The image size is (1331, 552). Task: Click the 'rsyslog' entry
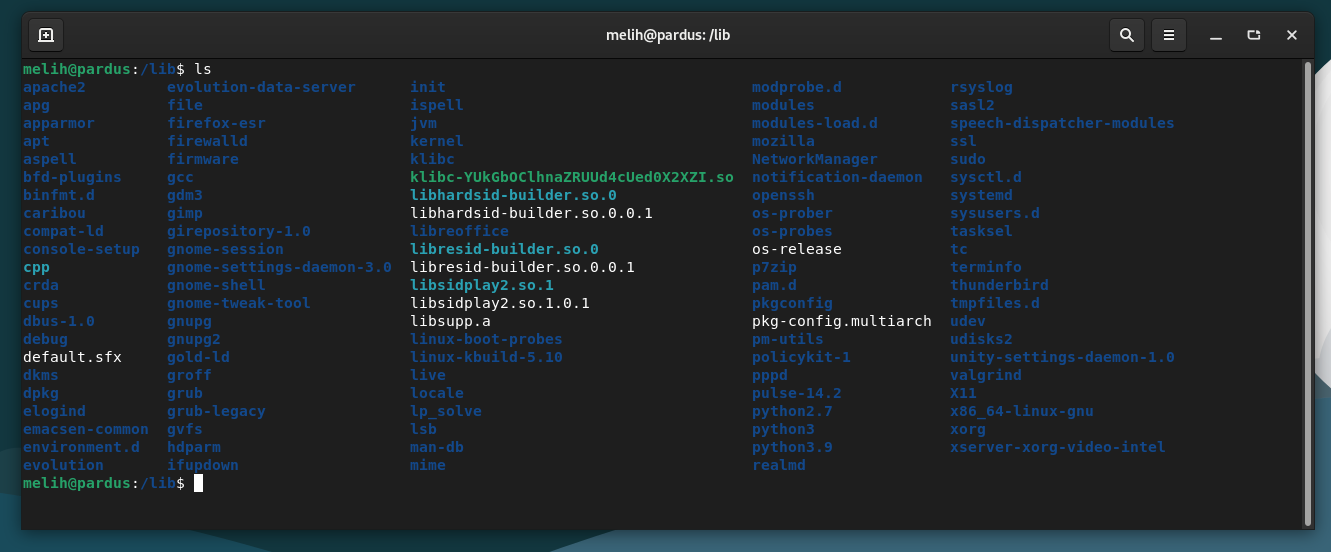981,87
